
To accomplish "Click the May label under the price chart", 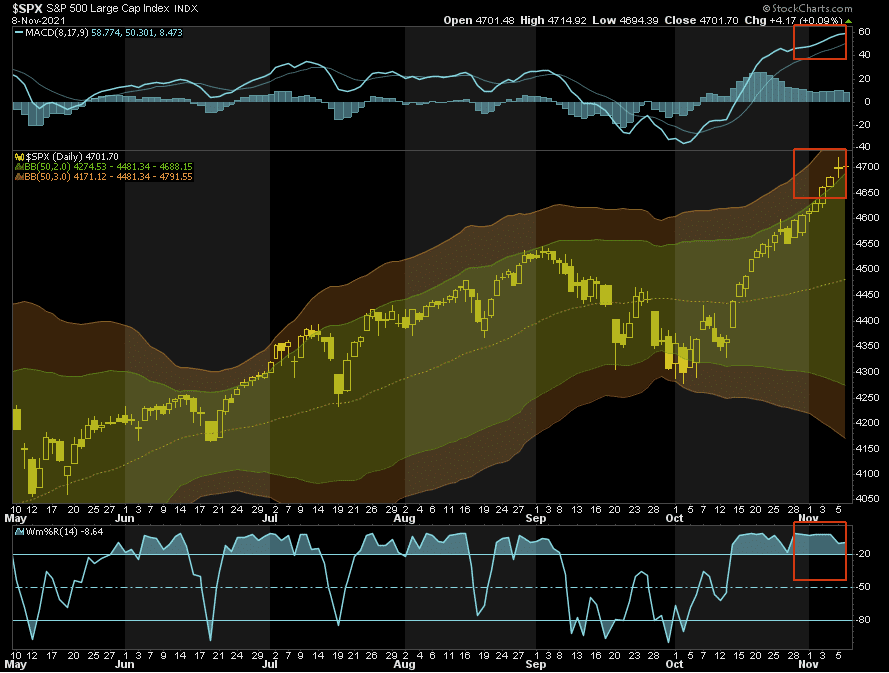I will point(15,518).
